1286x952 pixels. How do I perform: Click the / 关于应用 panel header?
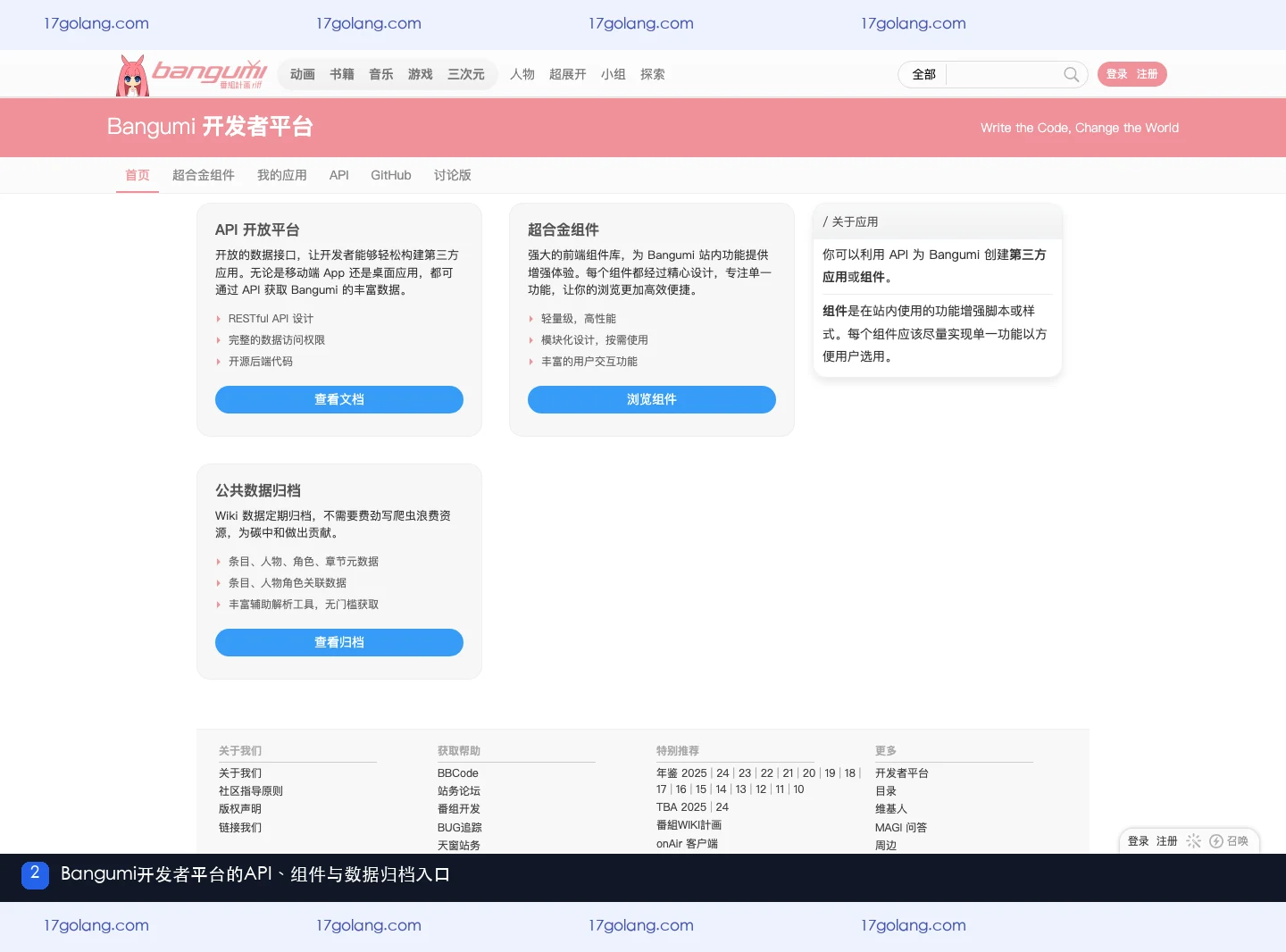938,221
